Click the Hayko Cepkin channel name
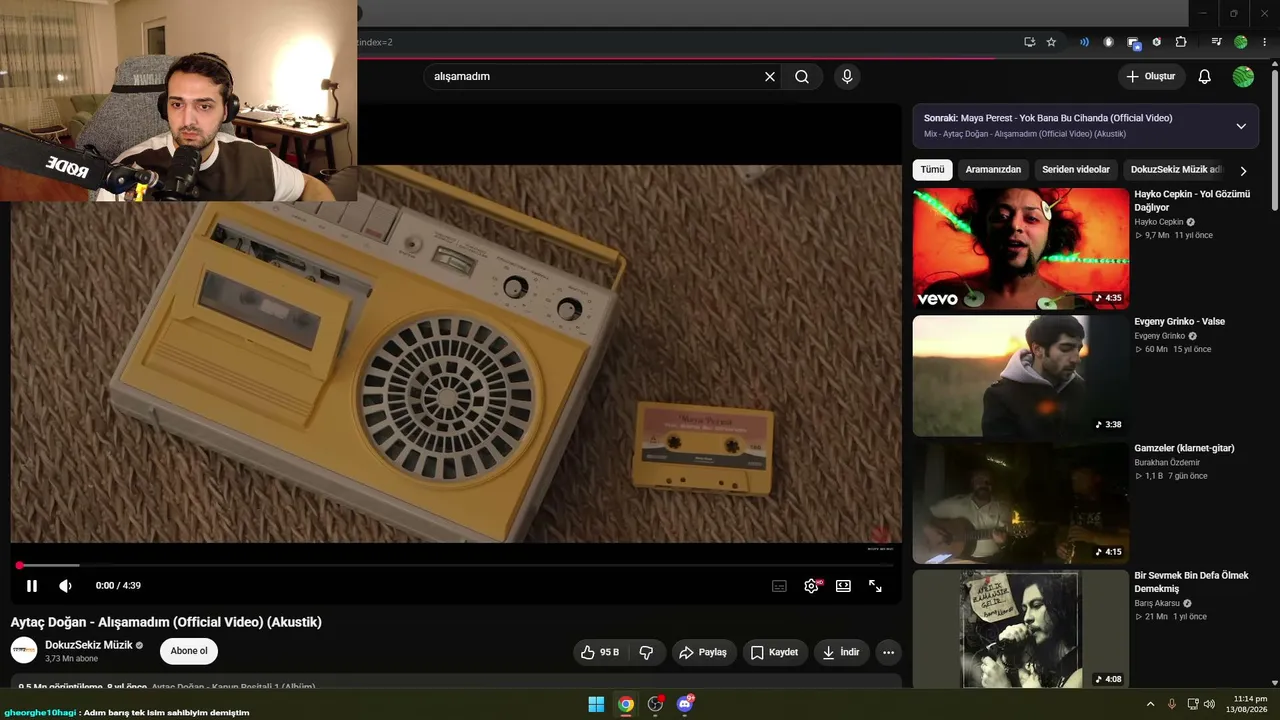The image size is (1280, 720). coord(1159,222)
